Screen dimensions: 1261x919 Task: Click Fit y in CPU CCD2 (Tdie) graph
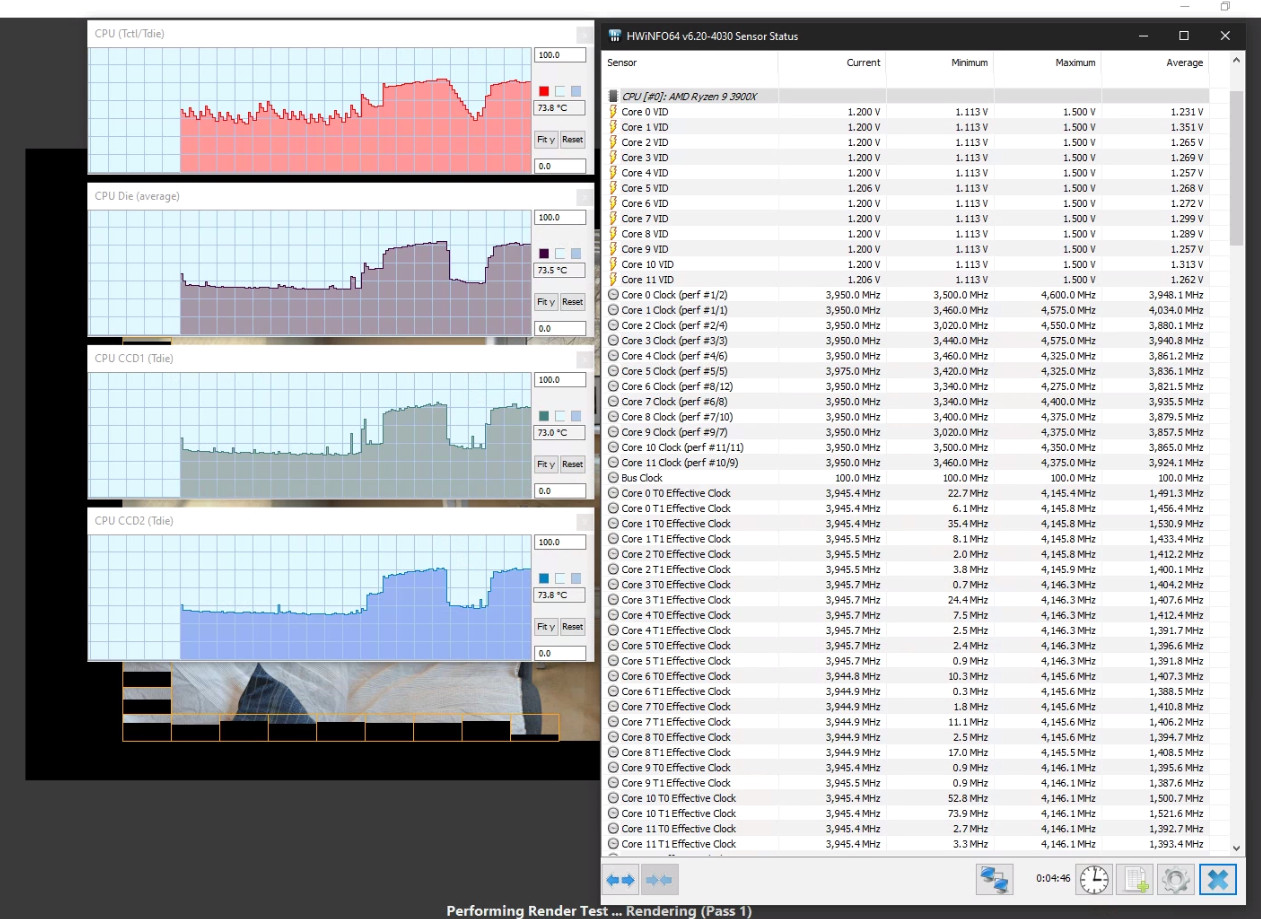(546, 627)
